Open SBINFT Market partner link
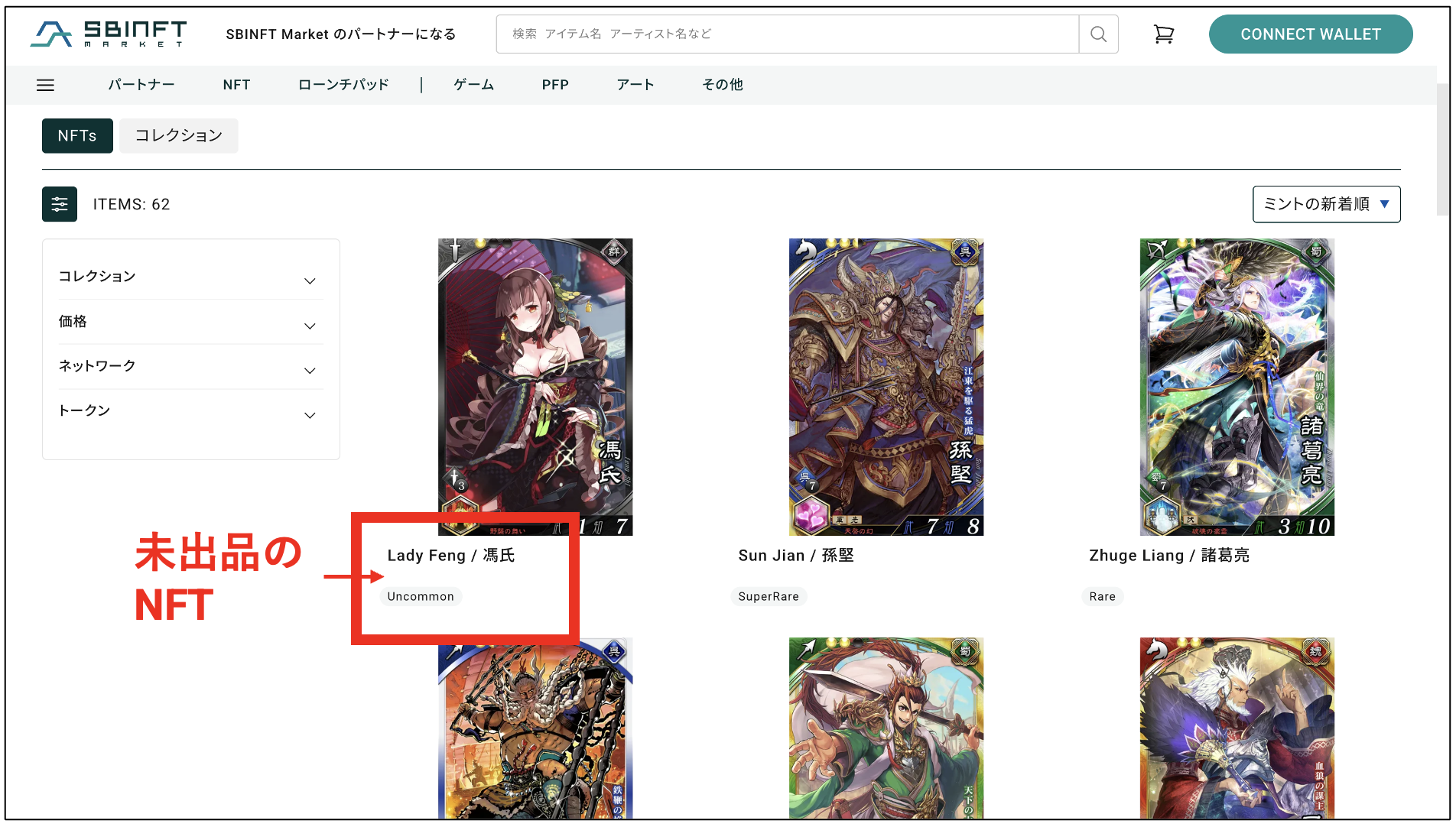The height and width of the screenshot is (827, 1456). pyautogui.click(x=341, y=34)
